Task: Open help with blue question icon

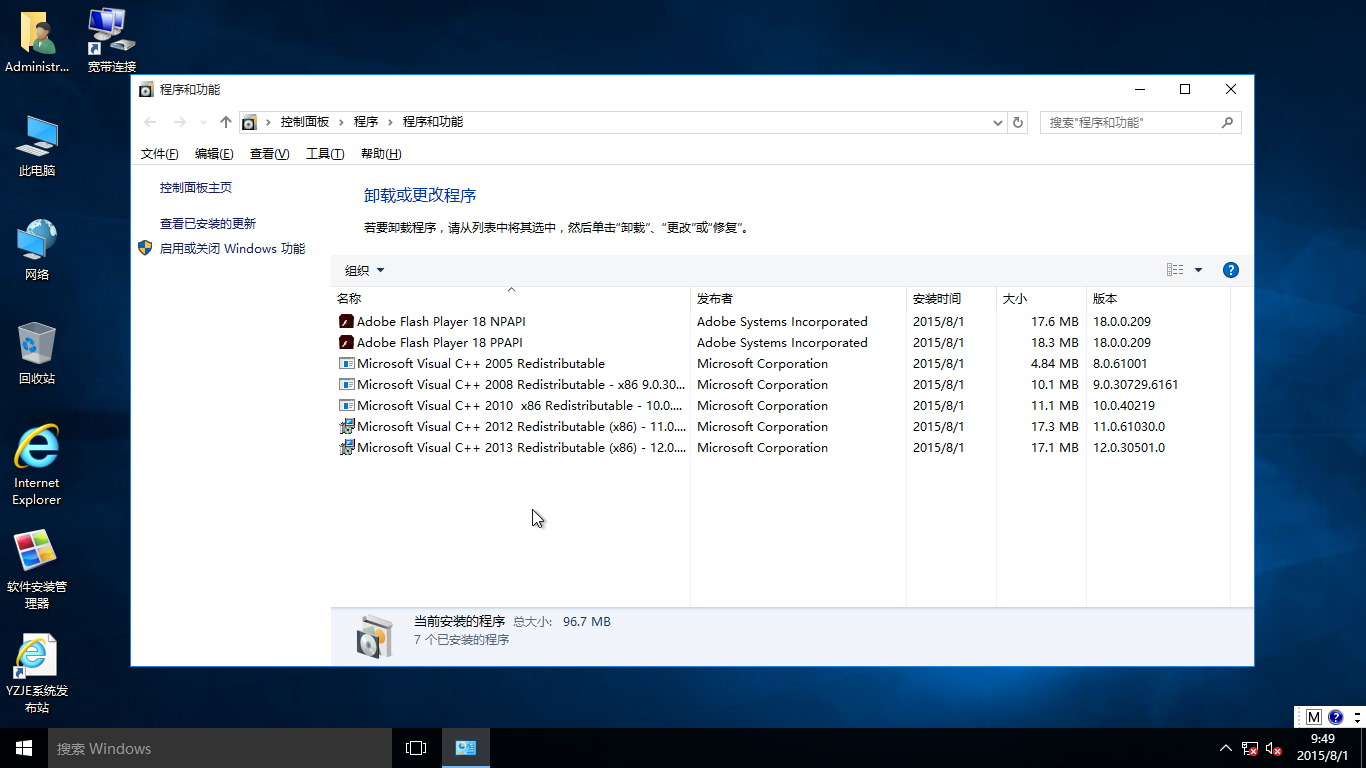Action: click(x=1231, y=270)
